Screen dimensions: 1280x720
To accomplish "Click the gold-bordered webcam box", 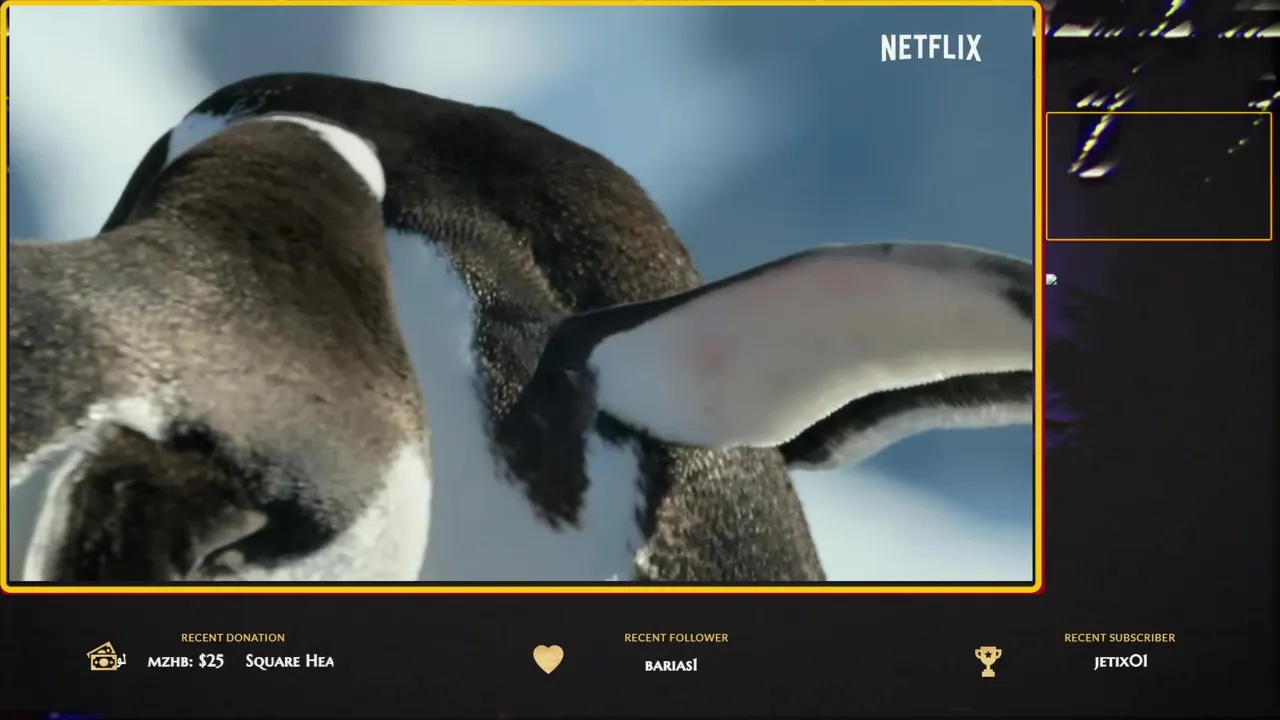I will click(x=1159, y=176).
